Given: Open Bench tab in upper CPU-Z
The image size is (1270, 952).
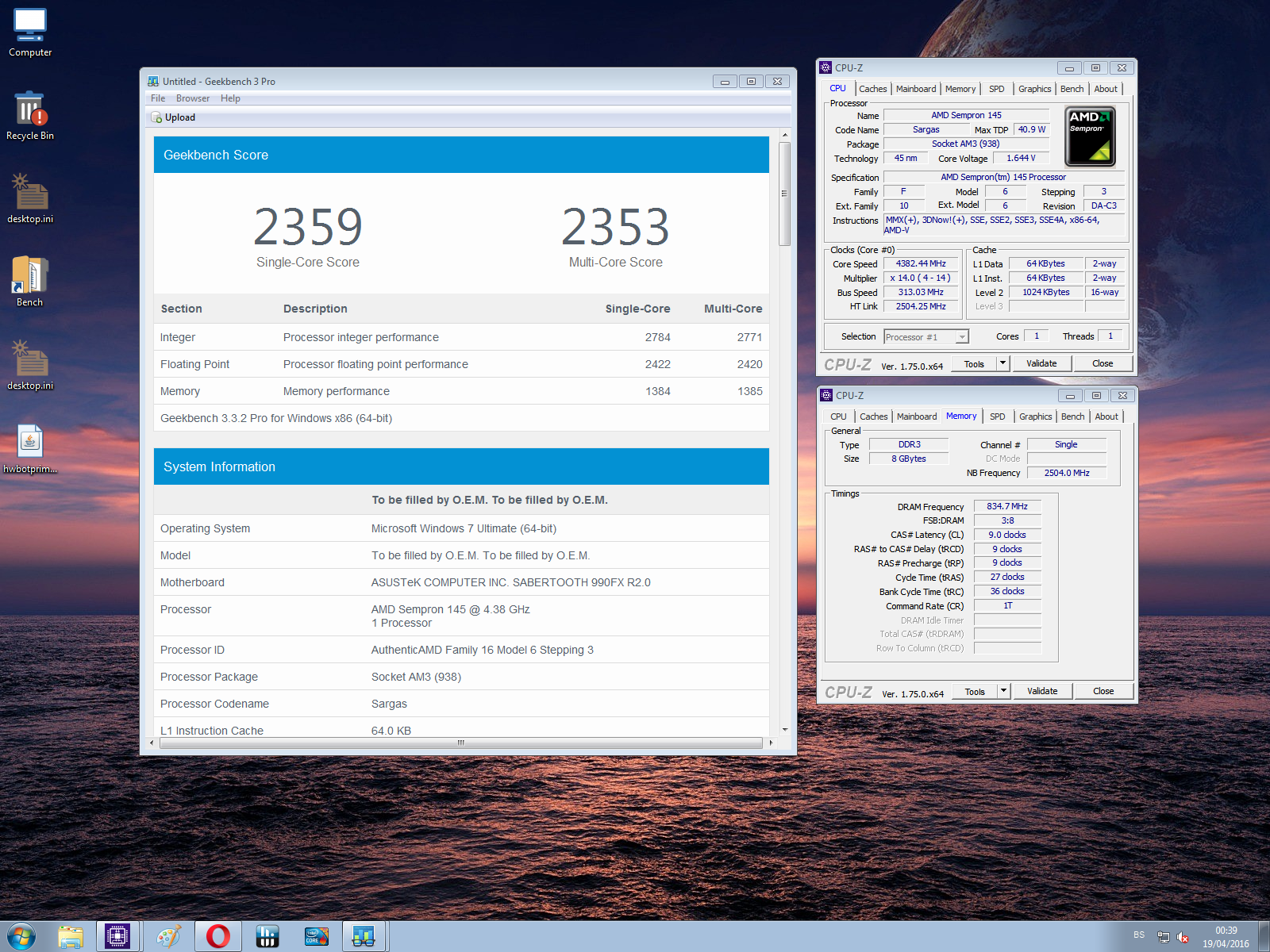Looking at the screenshot, I should pyautogui.click(x=1072, y=89).
